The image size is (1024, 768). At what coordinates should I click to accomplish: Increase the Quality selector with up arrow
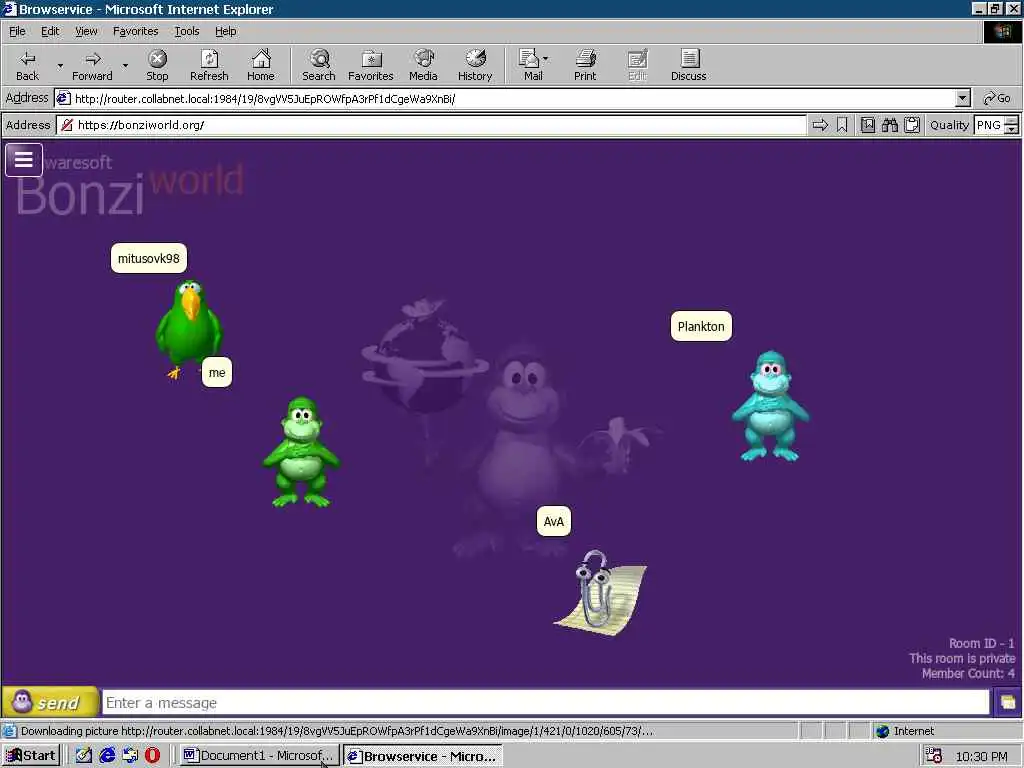pos(1011,120)
